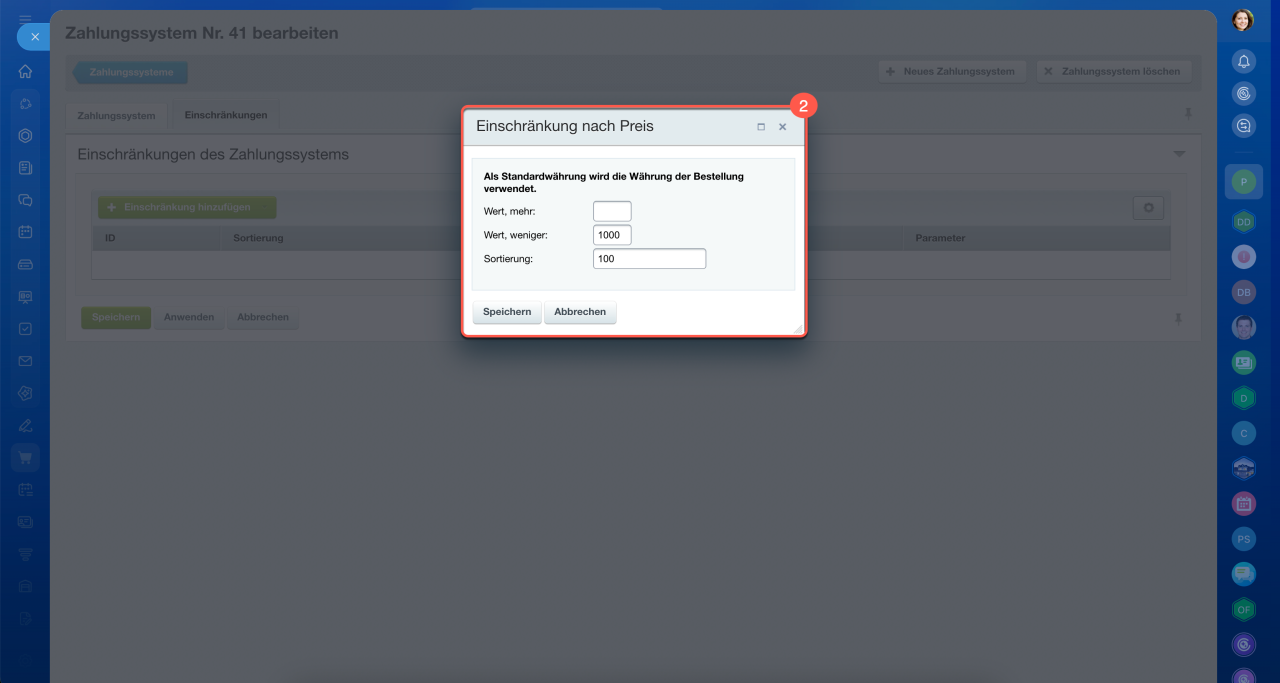
Task: Click the Wert, weniger field
Action: coord(612,235)
